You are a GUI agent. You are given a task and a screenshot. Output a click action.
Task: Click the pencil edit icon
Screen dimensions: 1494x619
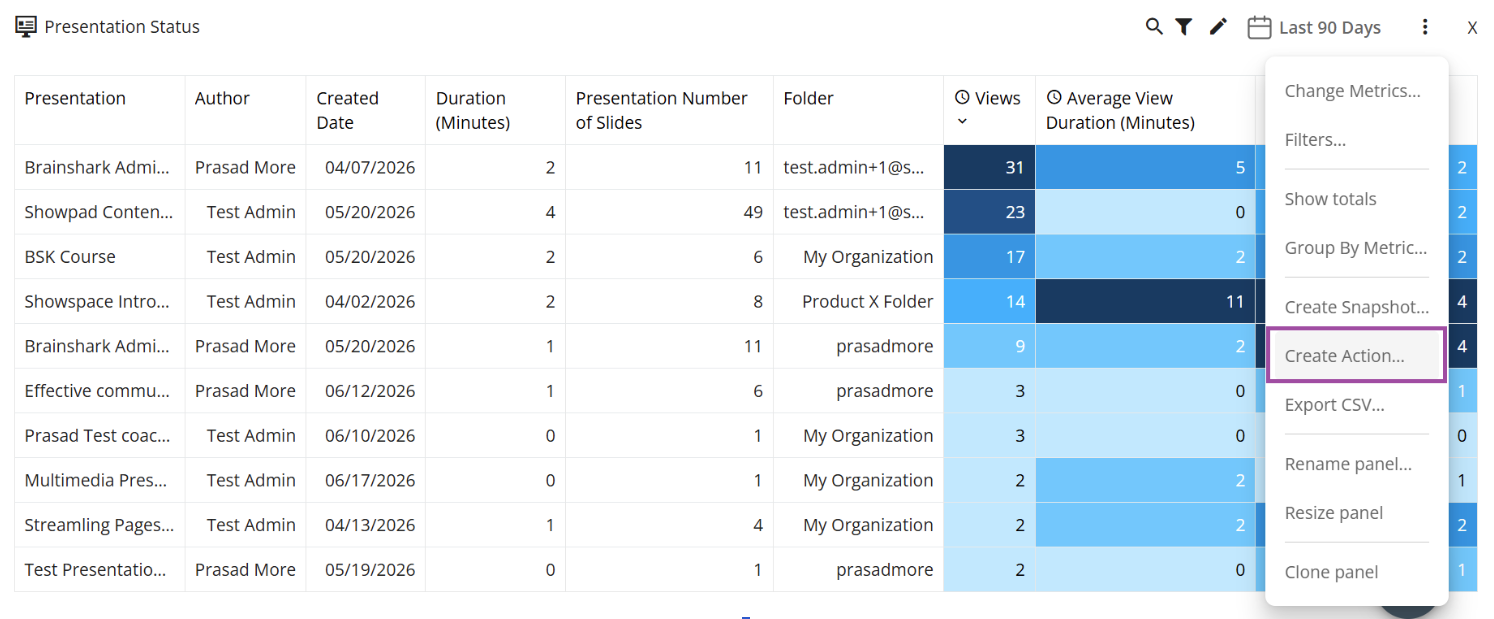click(x=1218, y=27)
